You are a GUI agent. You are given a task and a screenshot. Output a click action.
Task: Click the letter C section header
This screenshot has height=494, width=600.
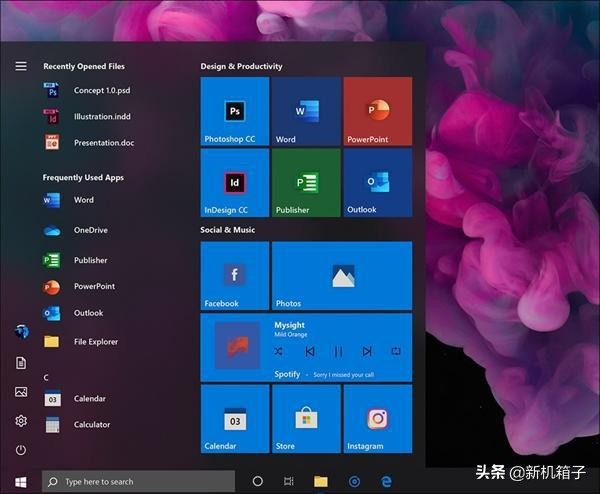coord(46,378)
